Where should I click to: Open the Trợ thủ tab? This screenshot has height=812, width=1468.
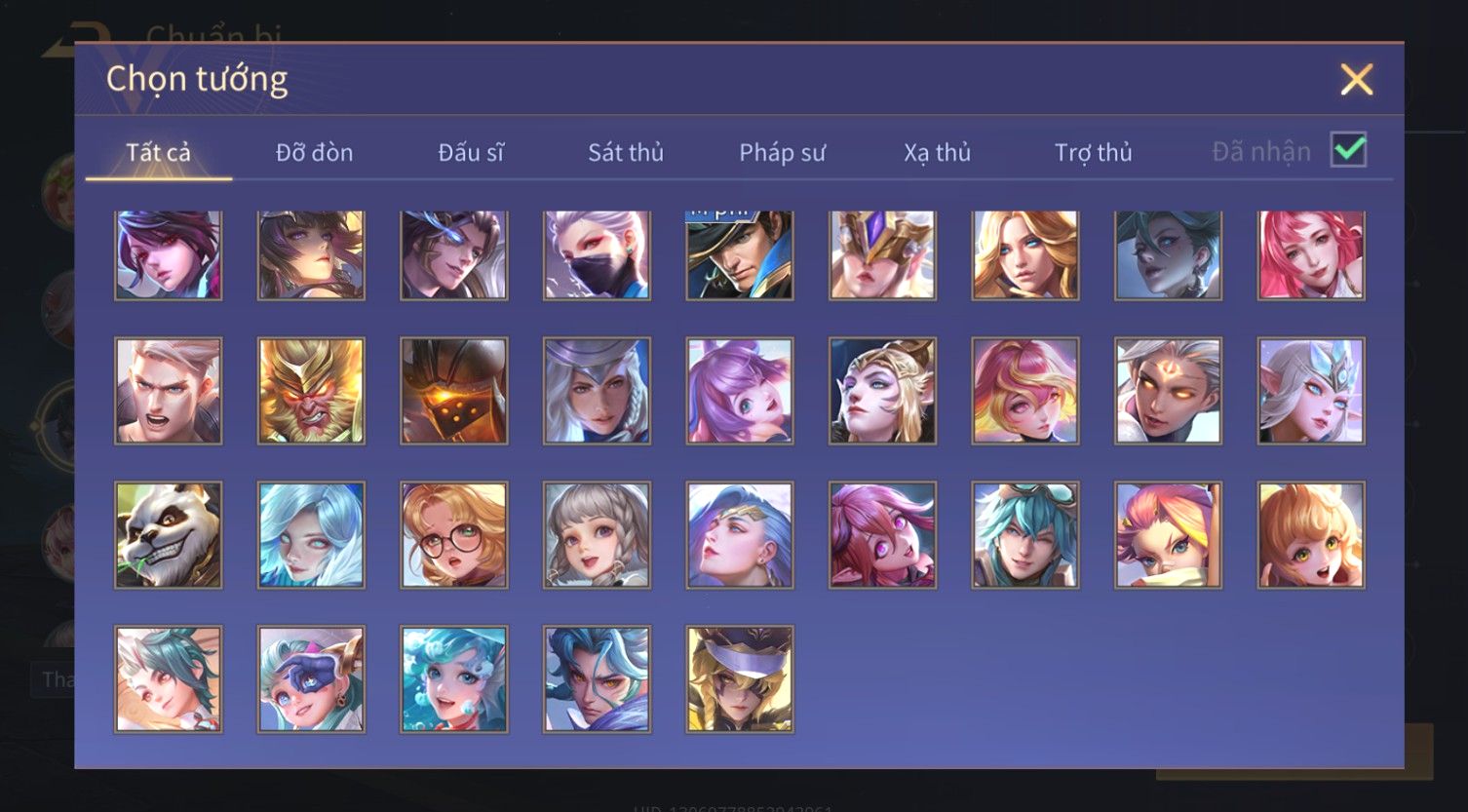coord(1093,152)
